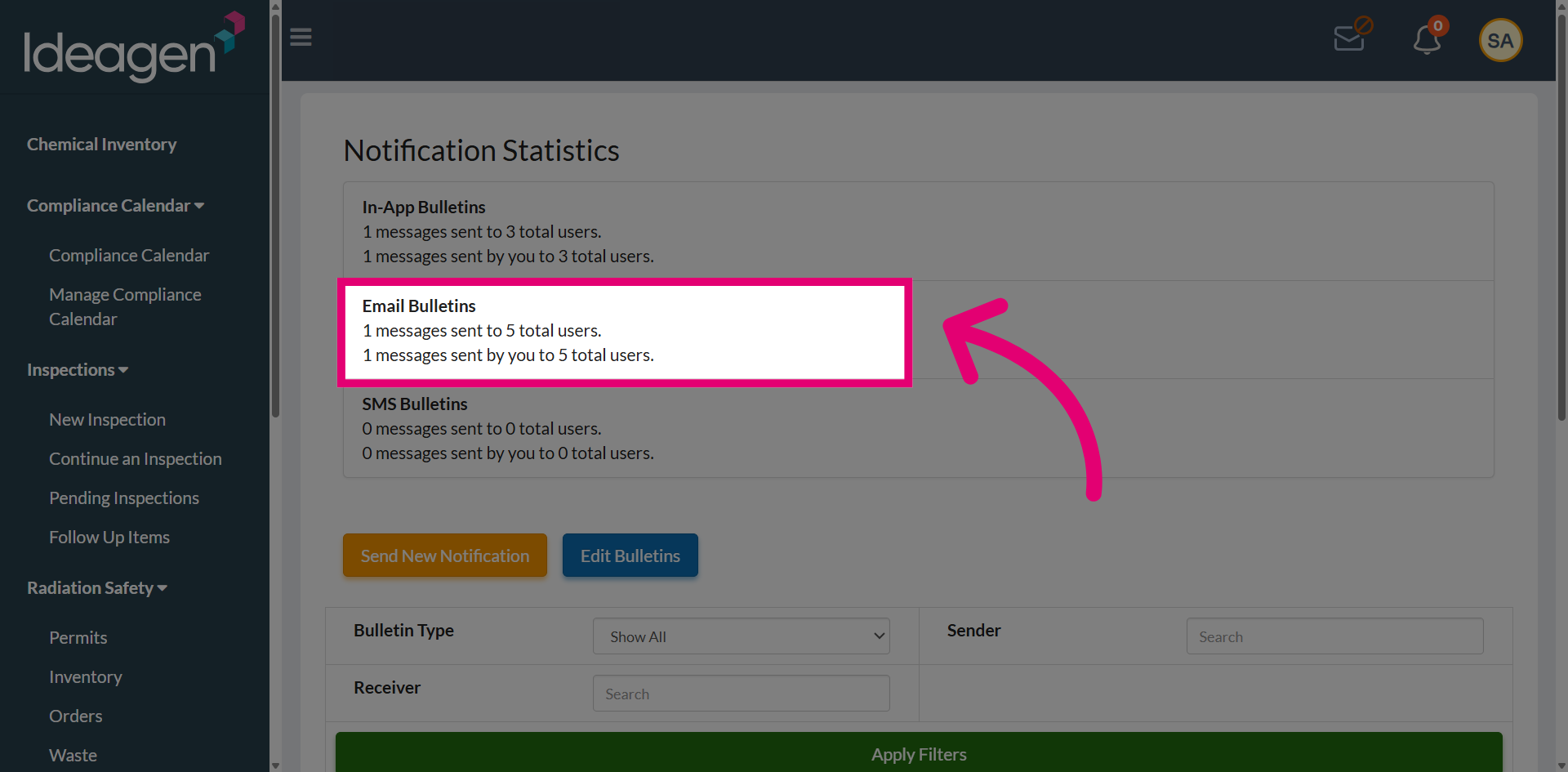Click the page vertical scrollbar thumb

(1561, 216)
